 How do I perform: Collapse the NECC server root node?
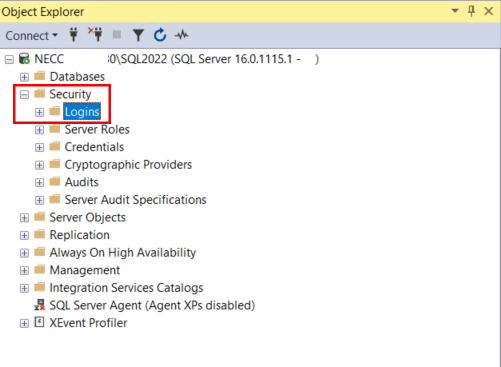[9, 60]
